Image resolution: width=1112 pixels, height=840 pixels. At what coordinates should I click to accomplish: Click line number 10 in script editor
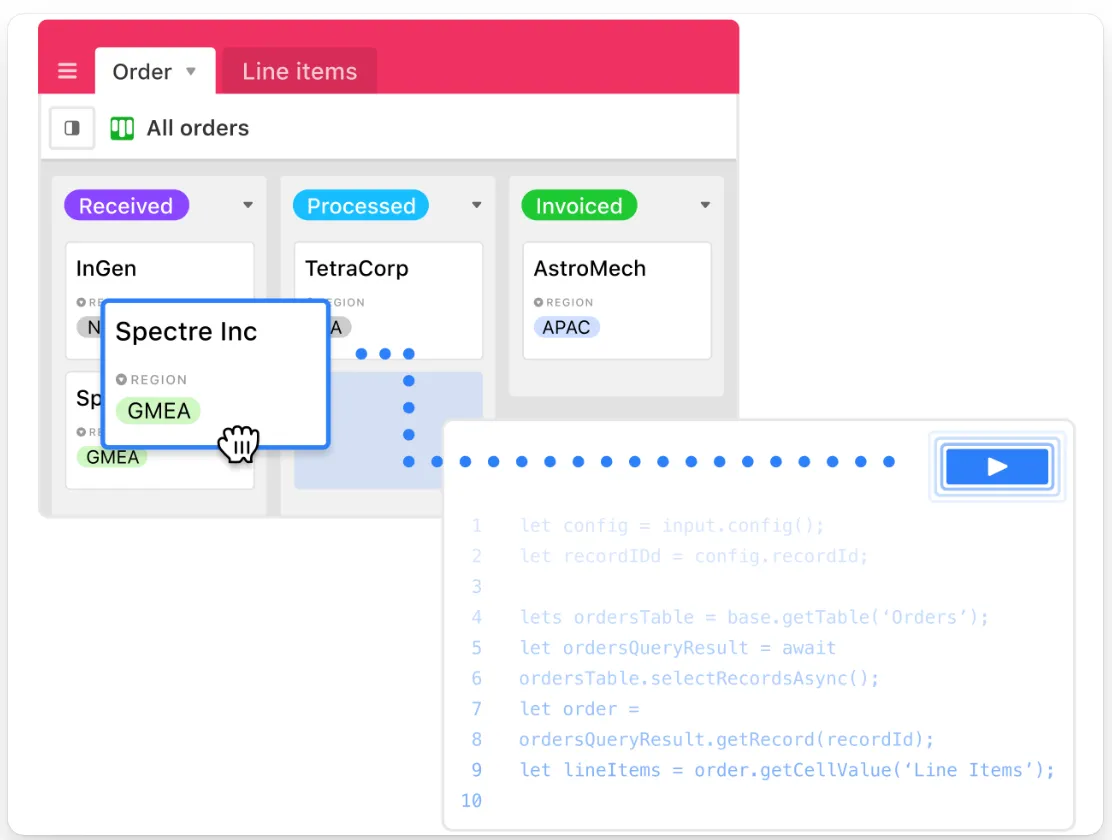click(472, 801)
